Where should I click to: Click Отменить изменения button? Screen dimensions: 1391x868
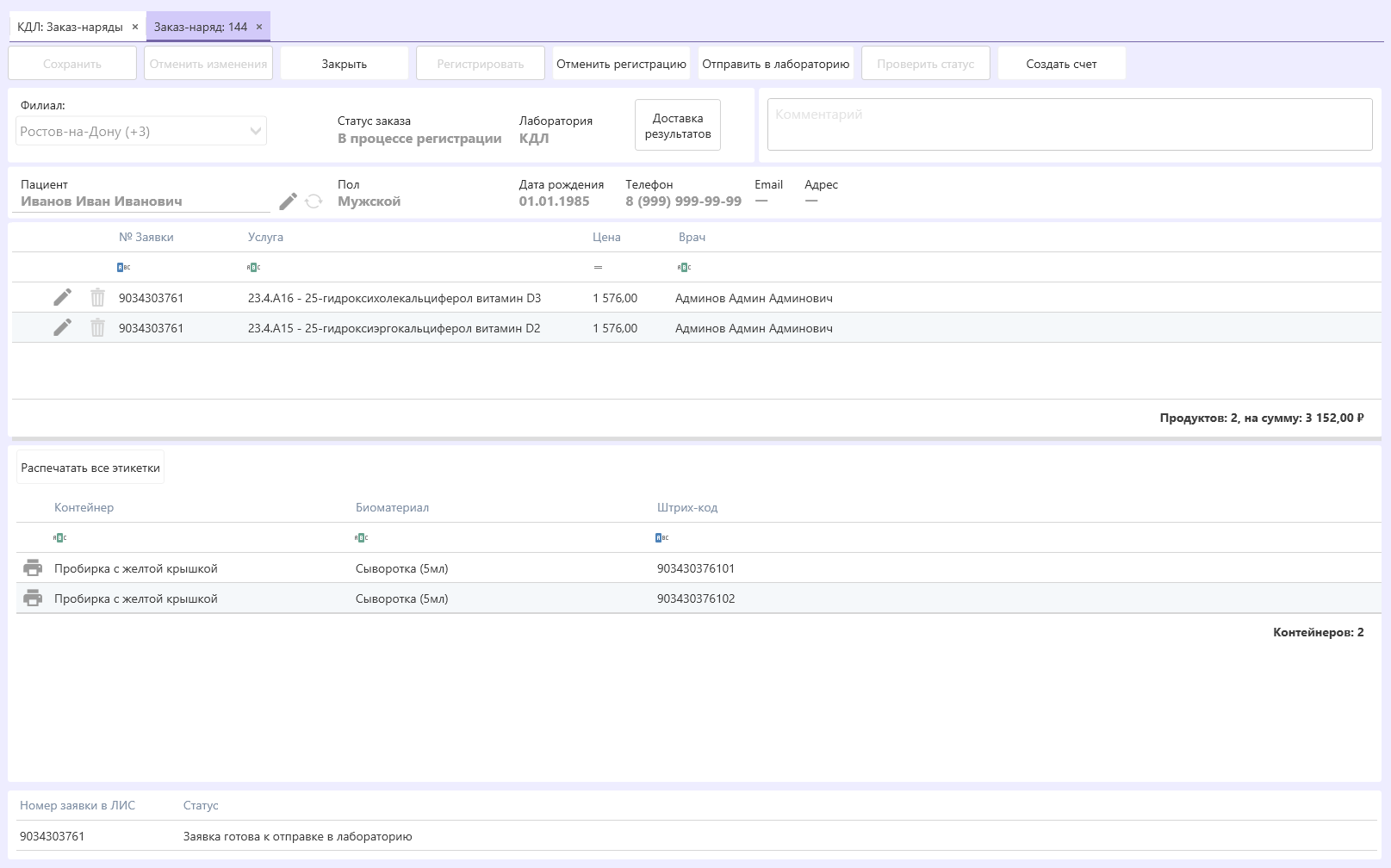tap(208, 64)
